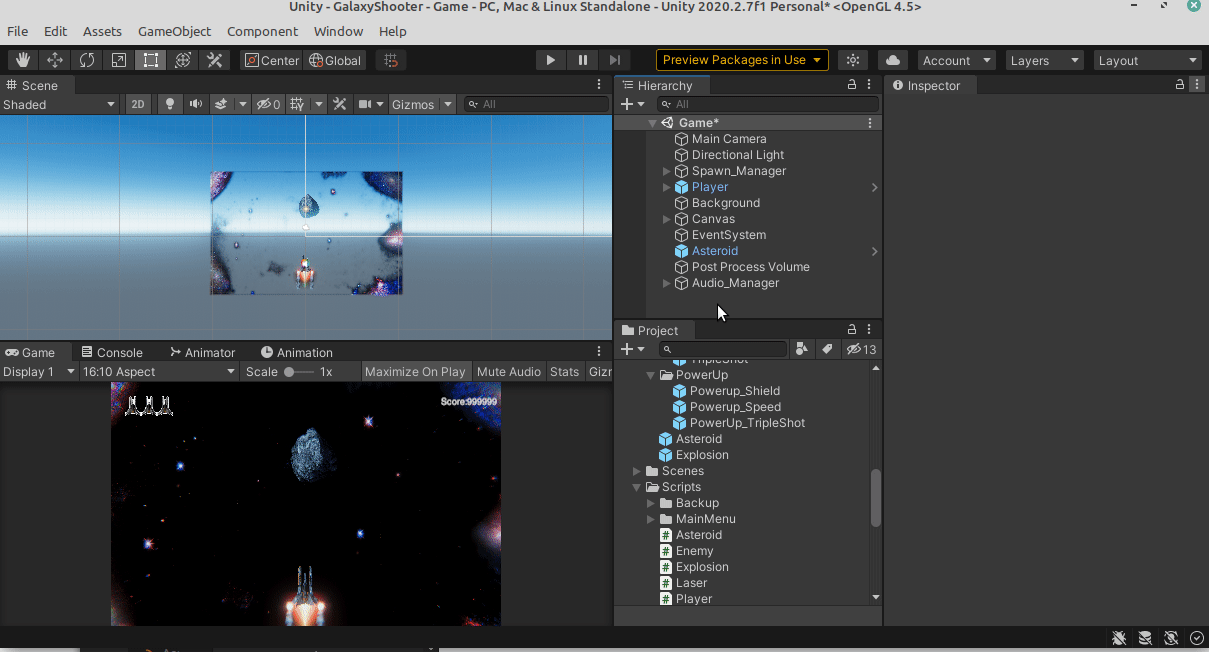Viewport: 1209px width, 652px height.
Task: Open the Layers dropdown
Action: tap(1044, 60)
